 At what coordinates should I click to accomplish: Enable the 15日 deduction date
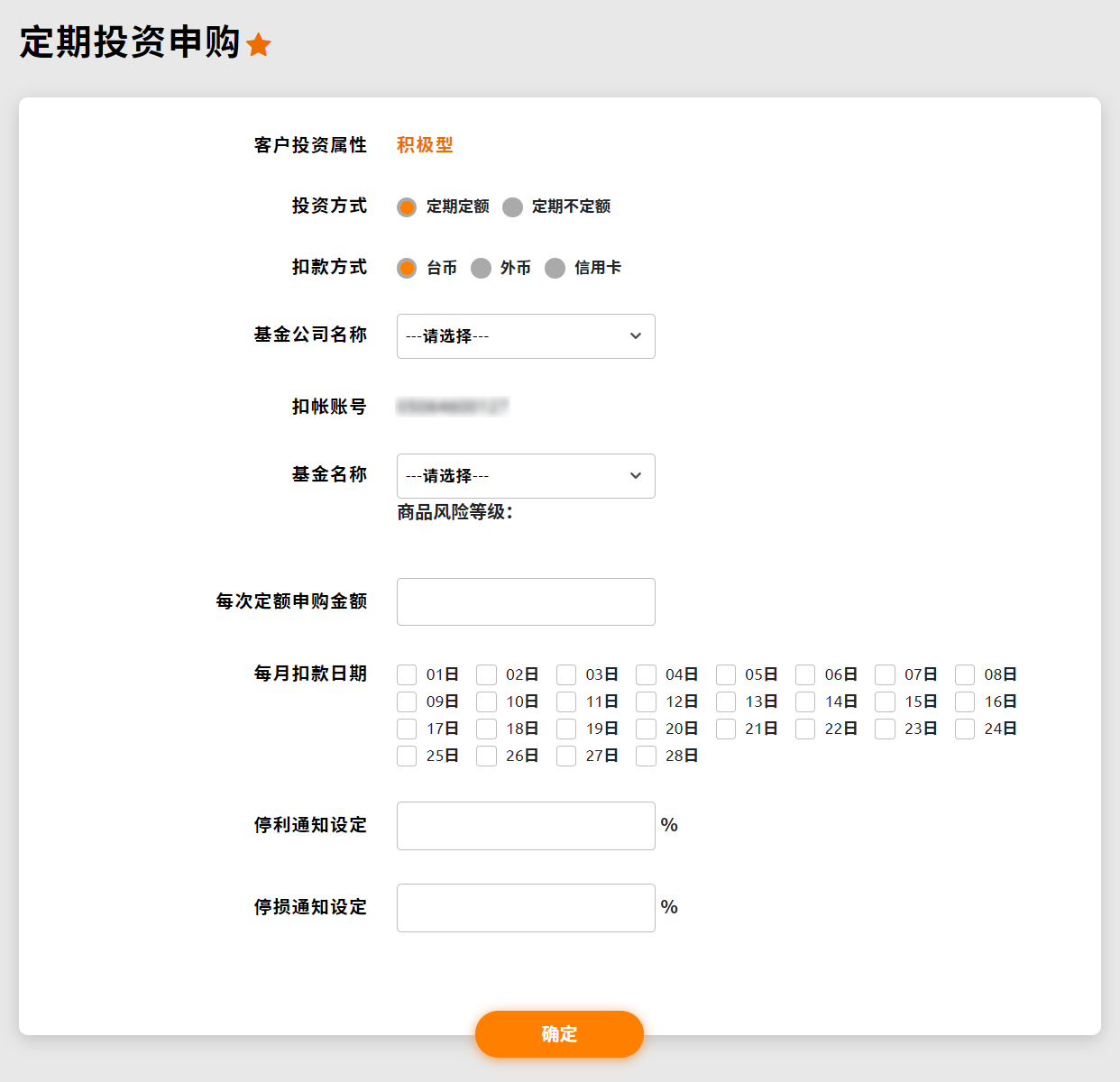pyautogui.click(x=885, y=702)
